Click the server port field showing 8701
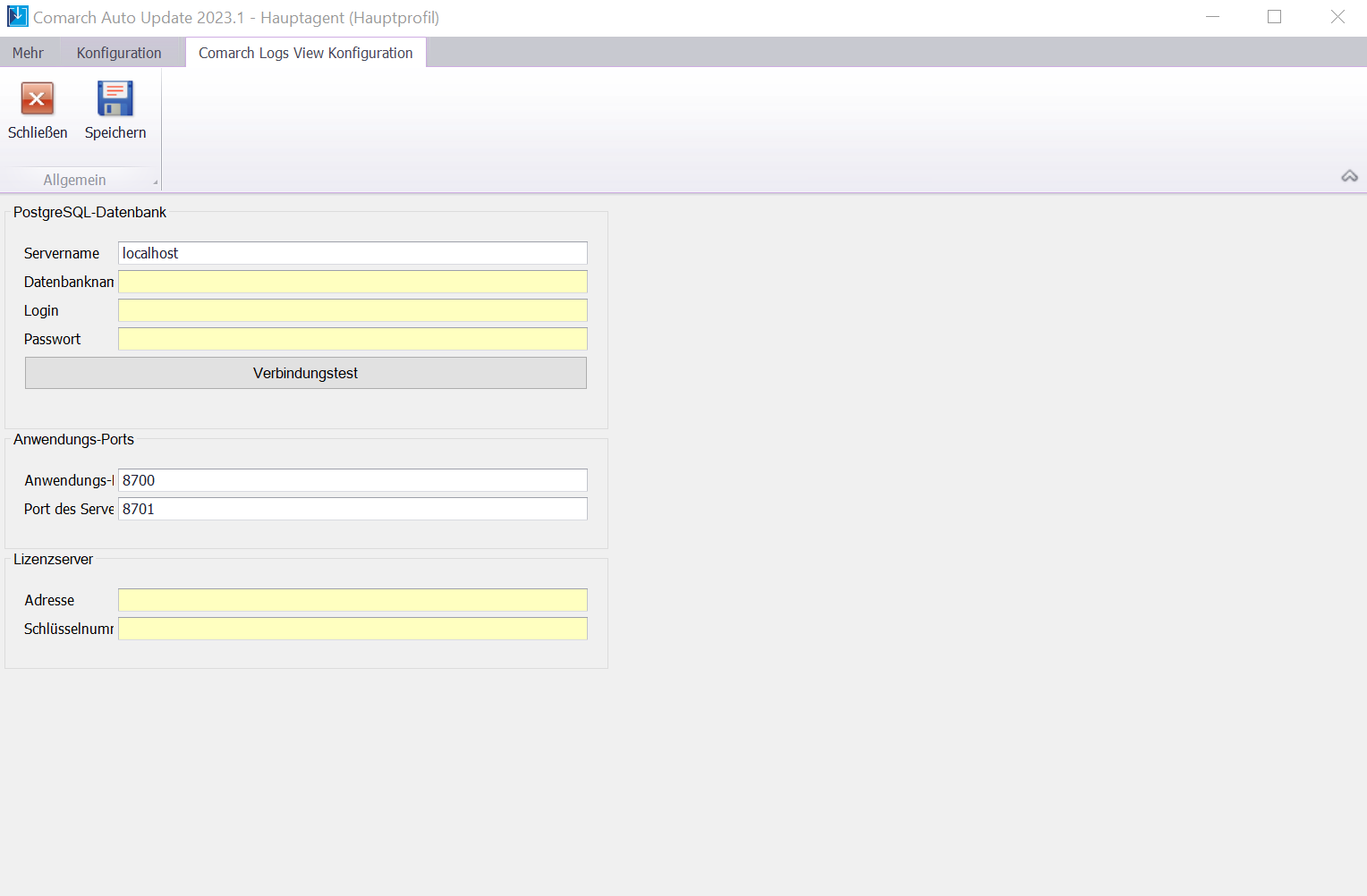Screen dimensions: 1367x896 pyautogui.click(x=352, y=509)
